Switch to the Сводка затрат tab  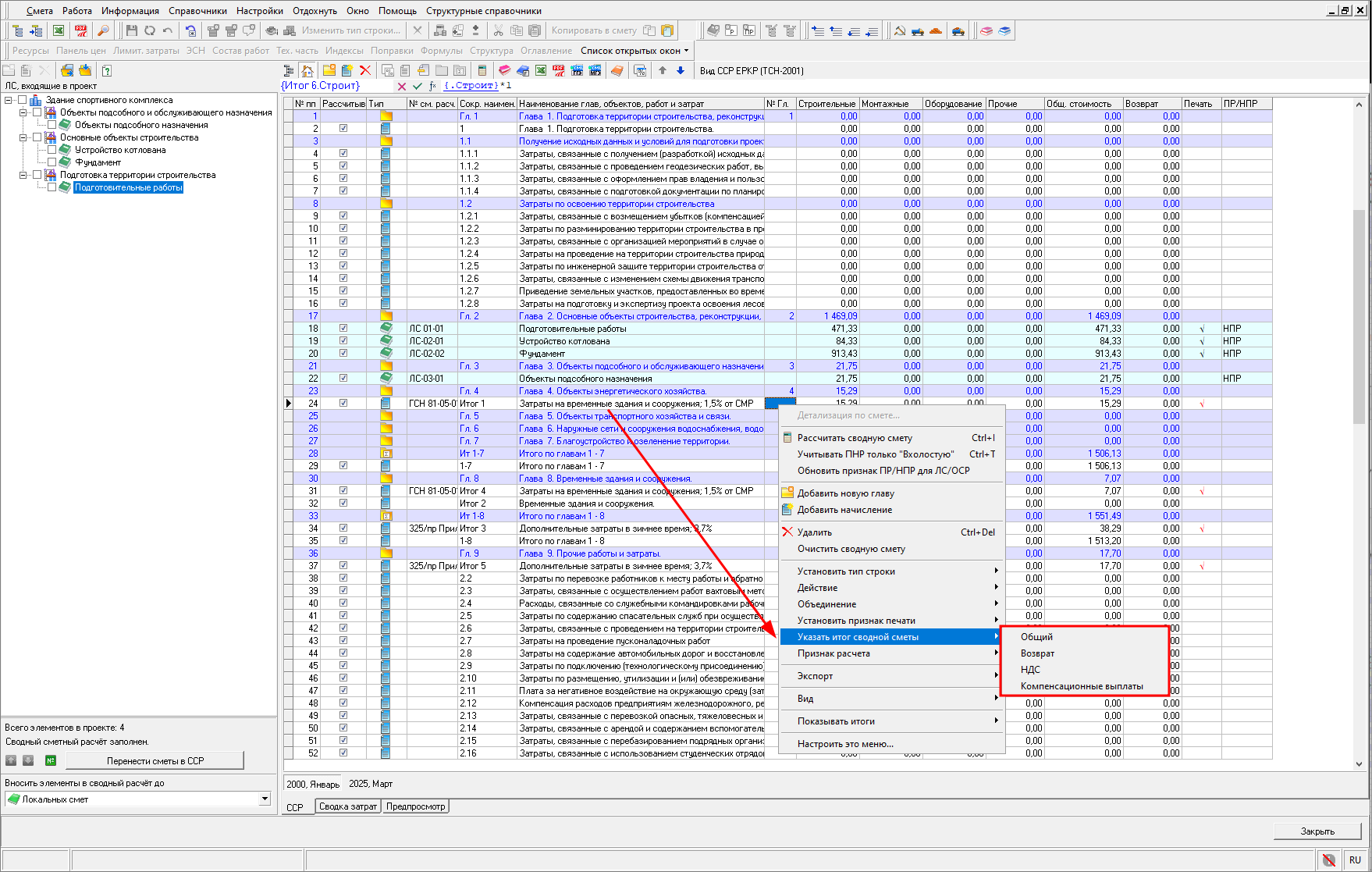pyautogui.click(x=347, y=806)
